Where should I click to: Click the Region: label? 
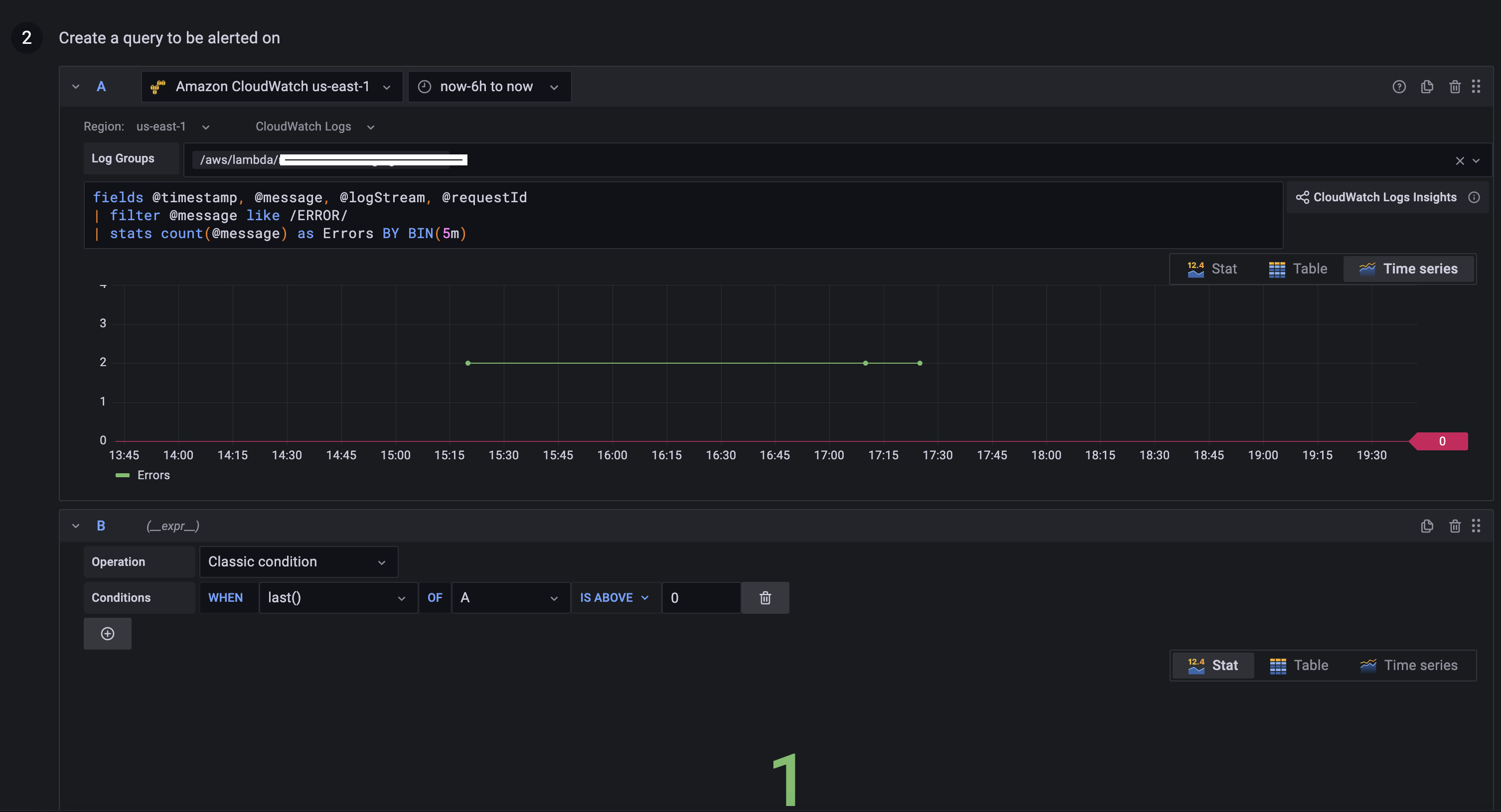click(x=104, y=127)
